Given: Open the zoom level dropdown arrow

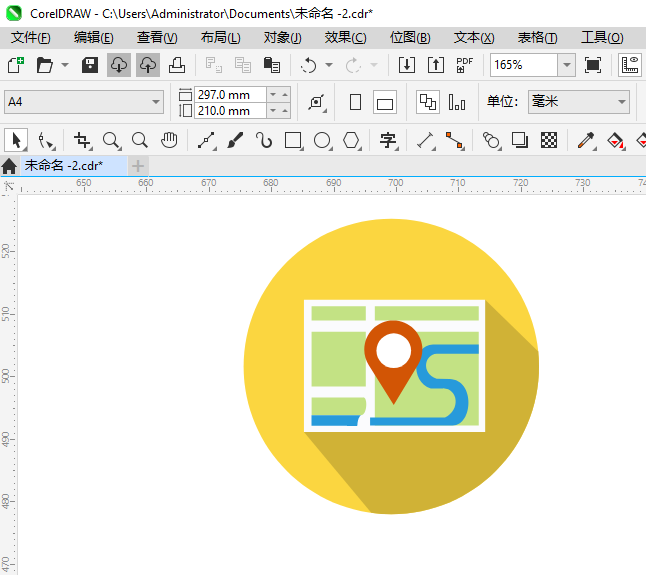Looking at the screenshot, I should (567, 65).
